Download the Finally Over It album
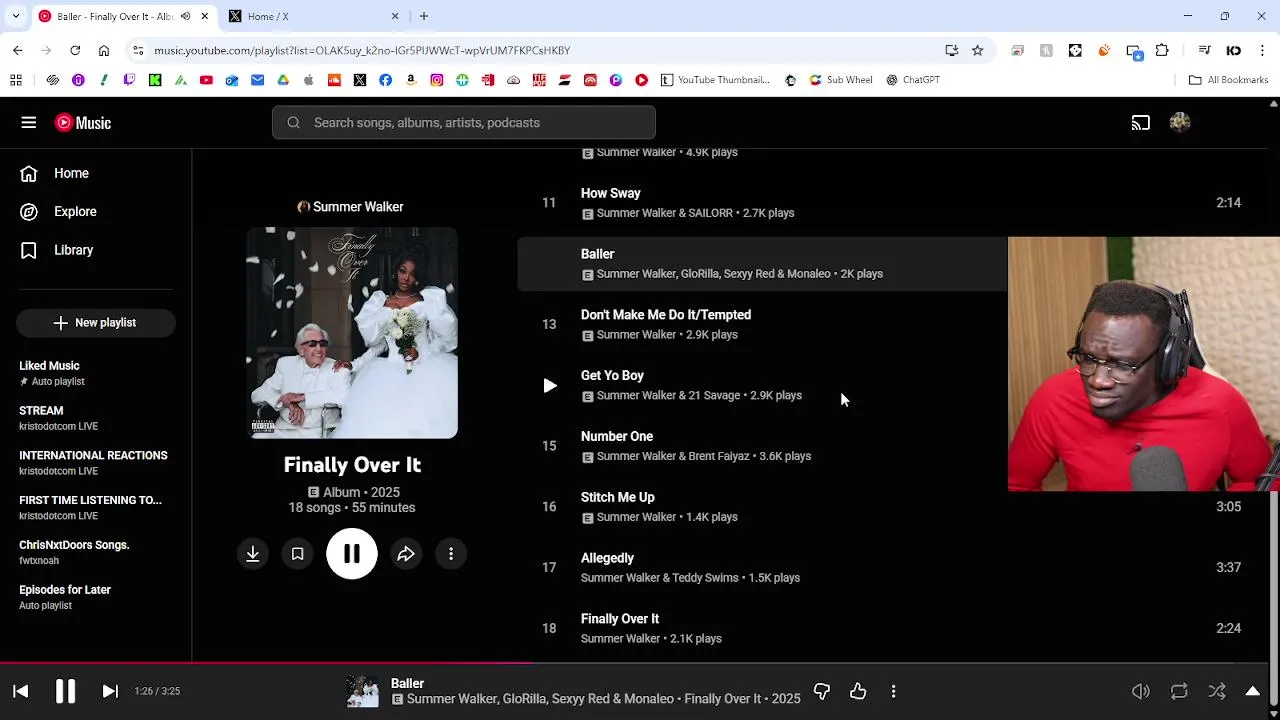The image size is (1280, 720). [253, 554]
